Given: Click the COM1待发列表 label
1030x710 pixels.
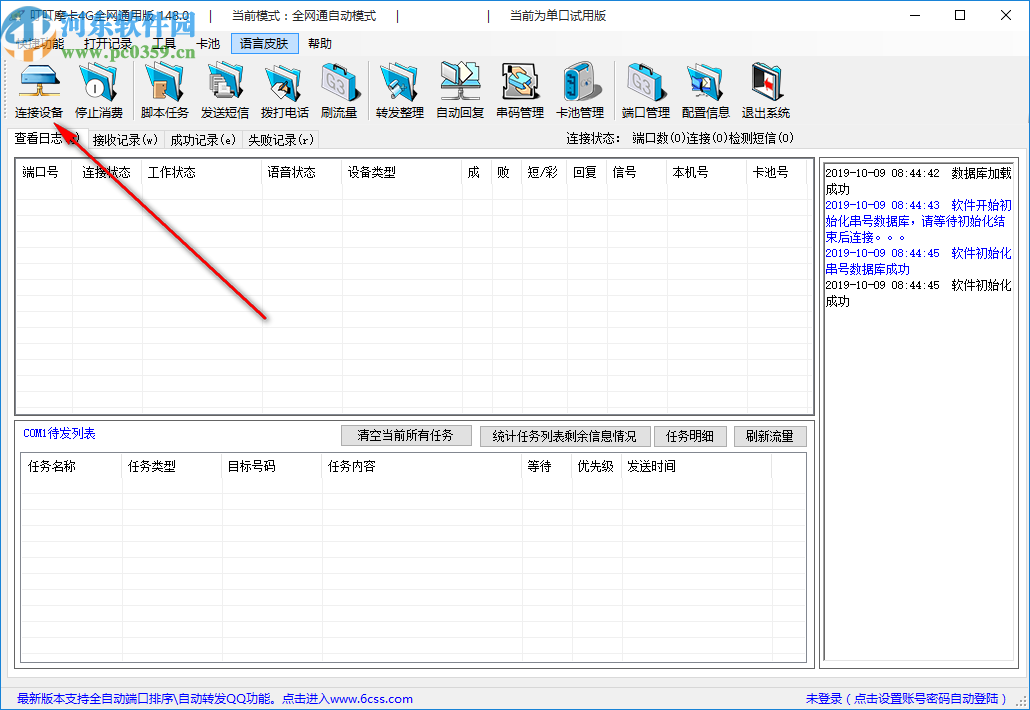Looking at the screenshot, I should (59, 433).
